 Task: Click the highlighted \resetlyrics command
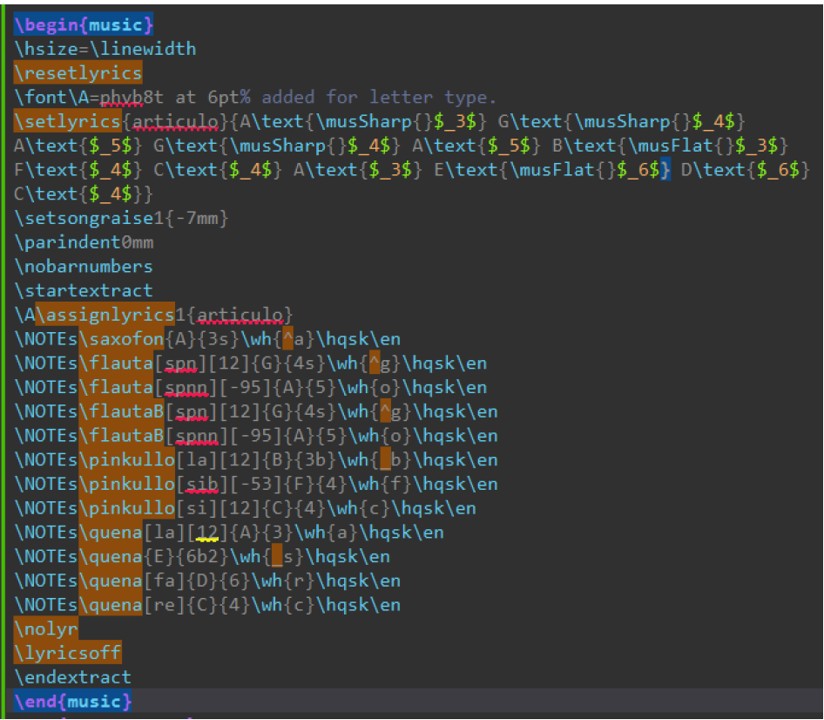78,73
